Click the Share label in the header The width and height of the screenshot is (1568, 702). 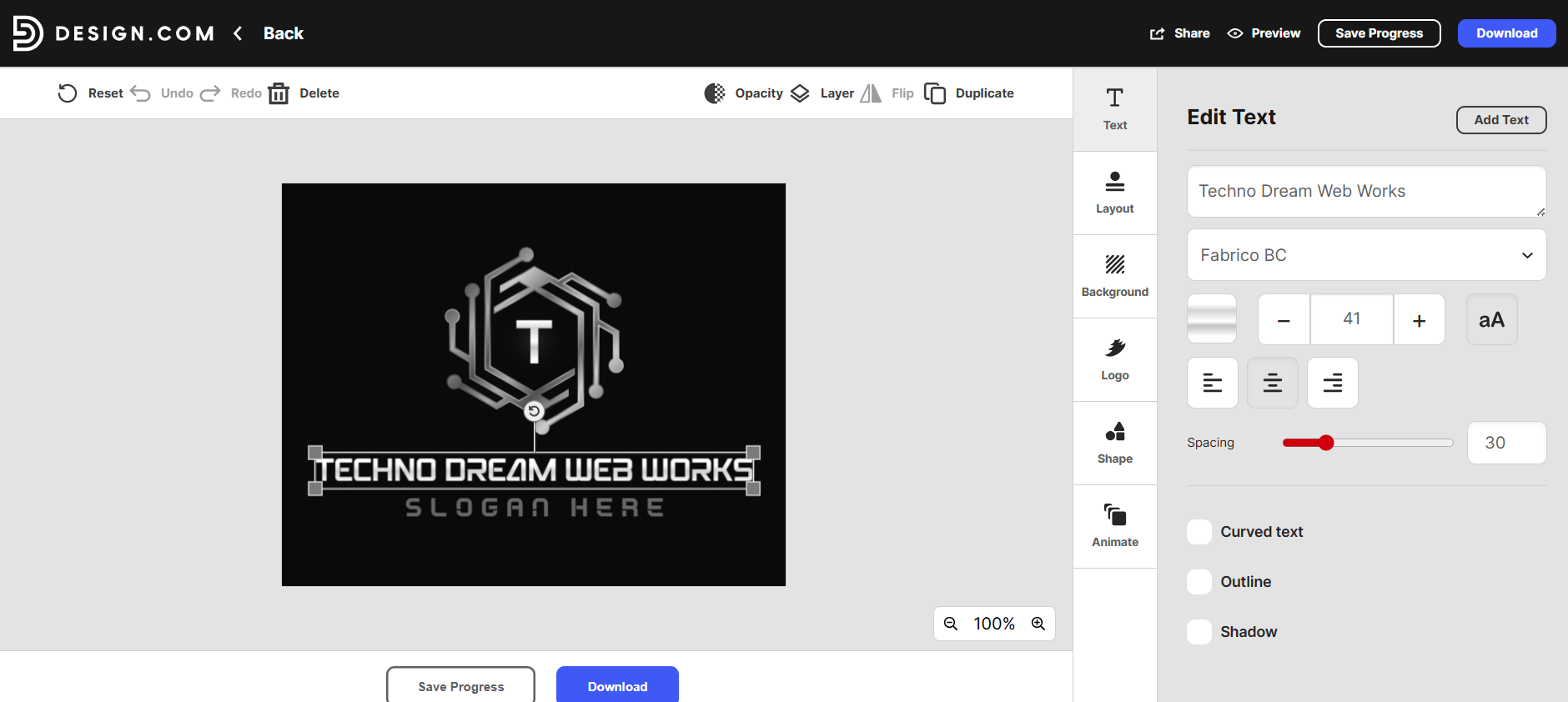(x=1192, y=33)
